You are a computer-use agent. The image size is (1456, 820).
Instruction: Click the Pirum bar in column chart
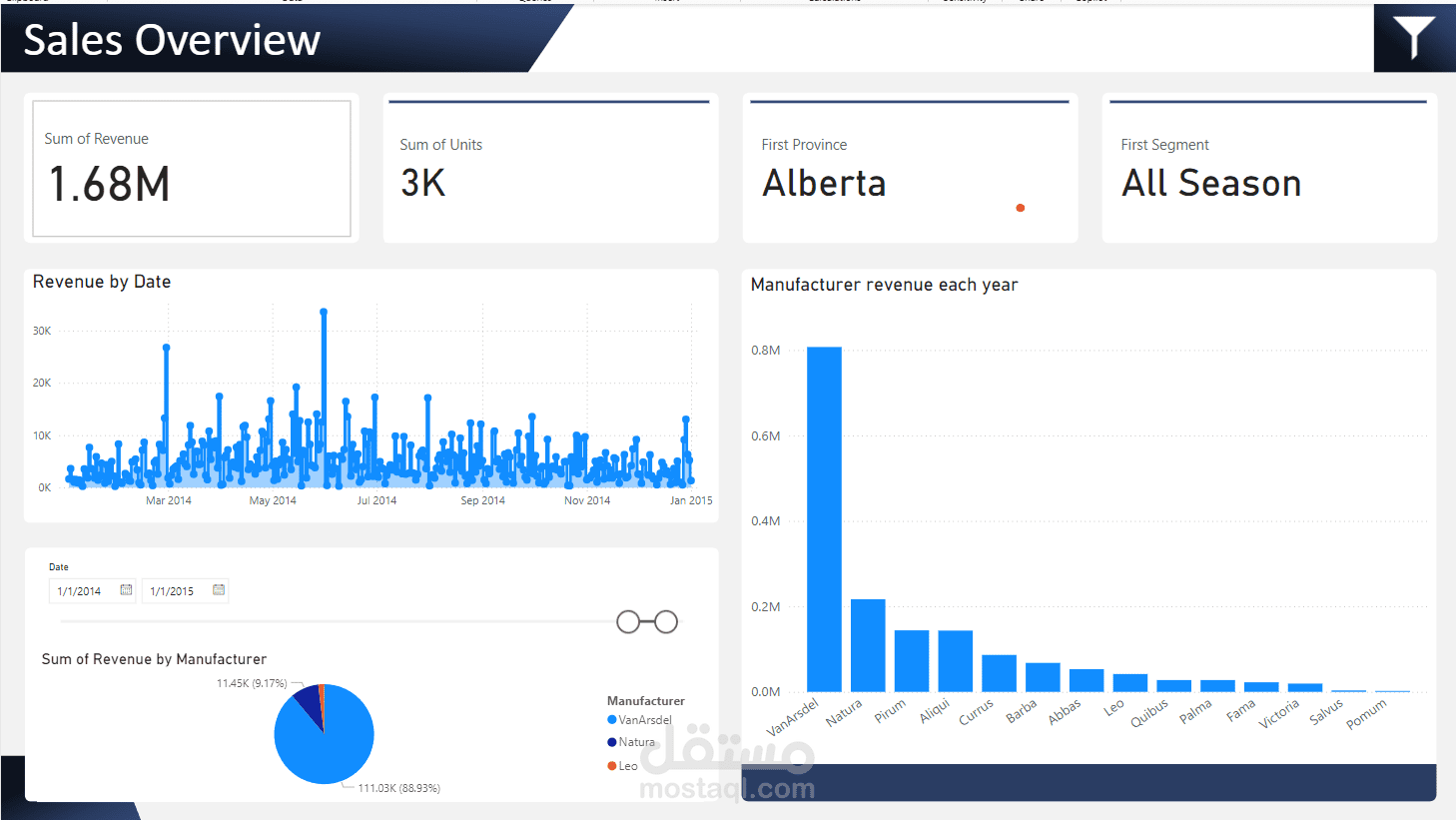click(912, 661)
